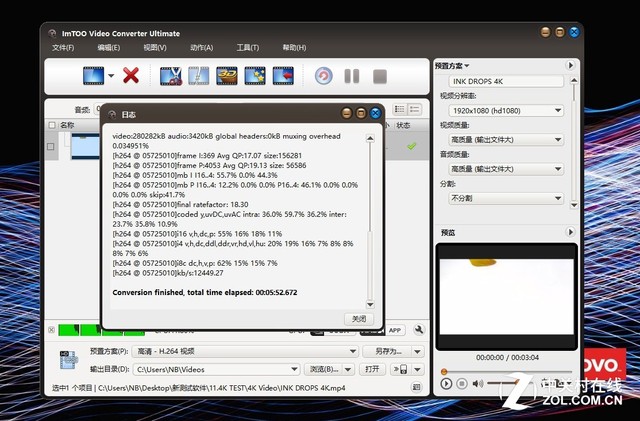Open the Clip tool with scissors icon
Viewport: 640px width, 421px height.
tap(171, 76)
